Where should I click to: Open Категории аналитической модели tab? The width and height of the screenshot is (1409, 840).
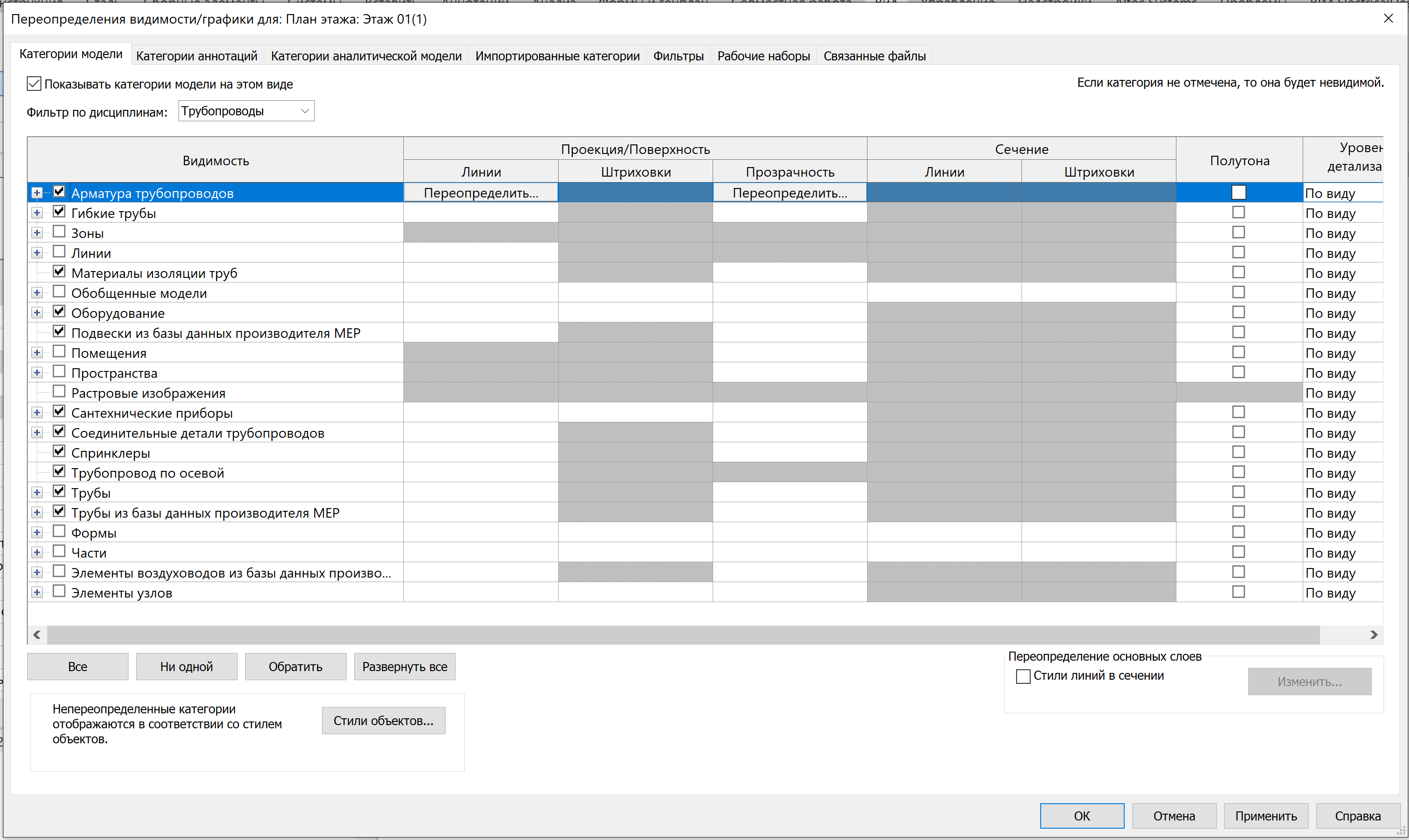pos(366,55)
